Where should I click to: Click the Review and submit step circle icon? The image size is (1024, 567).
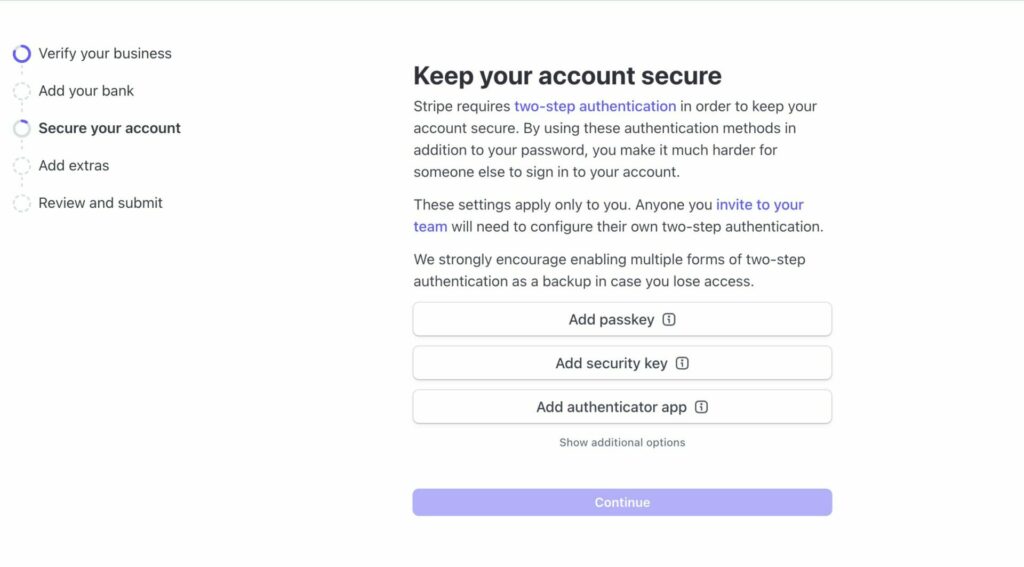coord(22,203)
